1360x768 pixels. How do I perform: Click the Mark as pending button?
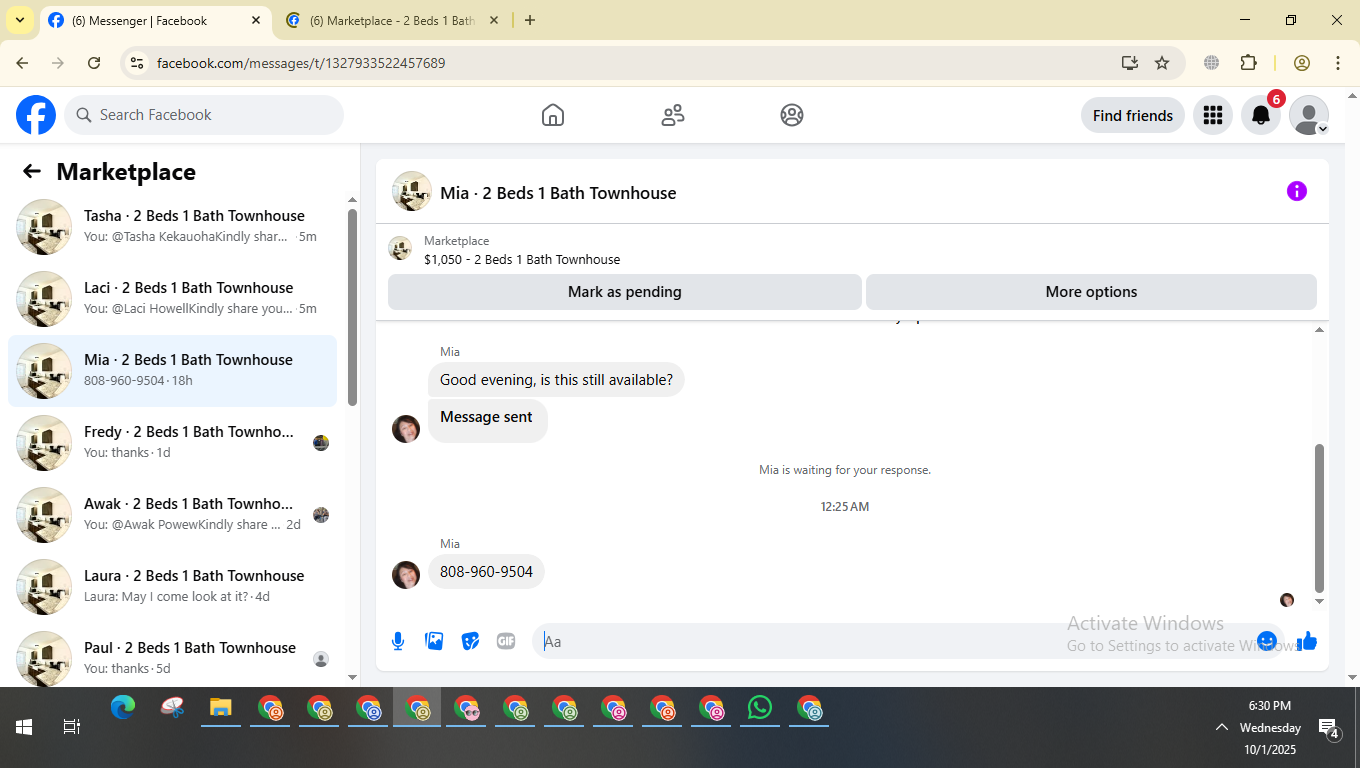click(625, 292)
